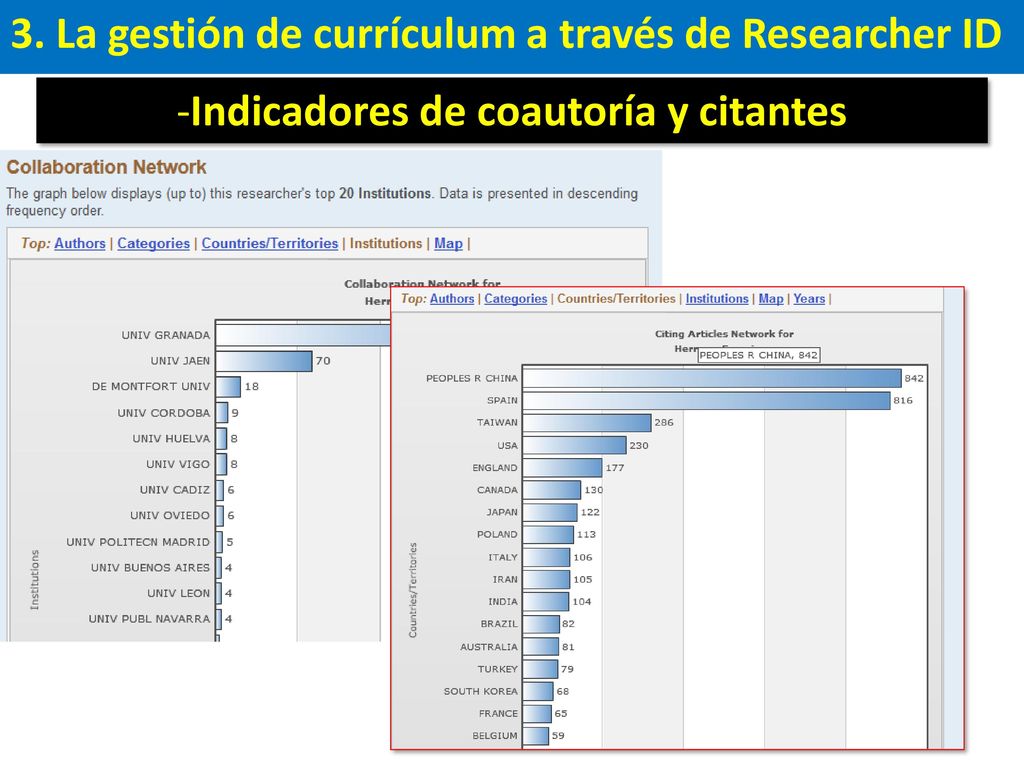Click the IRAN bar valued 105
The height and width of the screenshot is (768, 1024).
pyautogui.click(x=546, y=579)
